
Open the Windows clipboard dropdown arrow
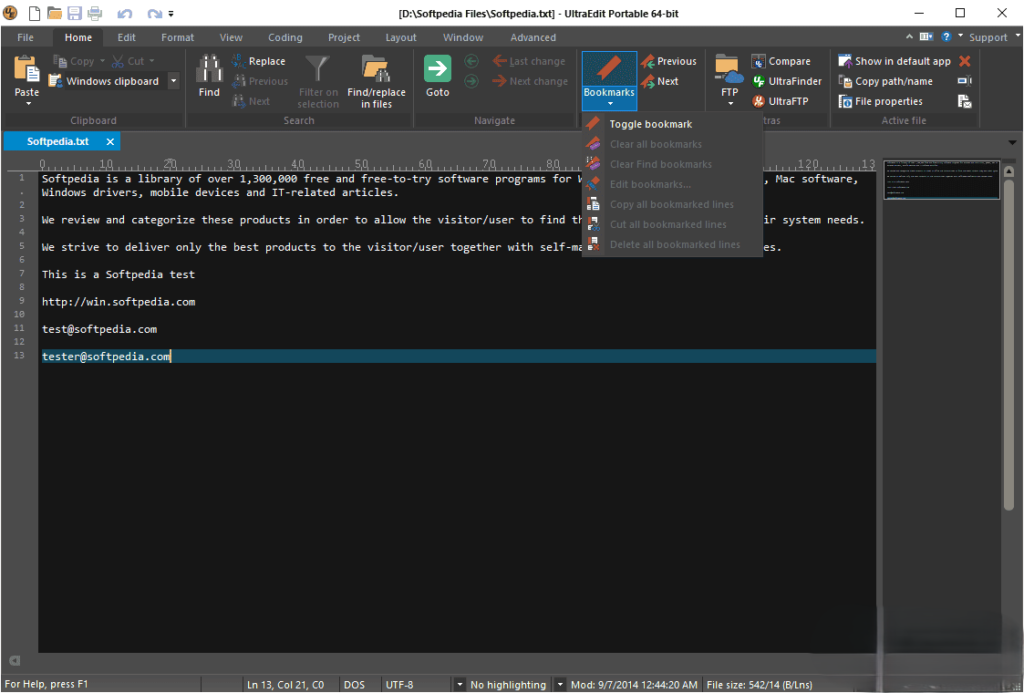[174, 82]
